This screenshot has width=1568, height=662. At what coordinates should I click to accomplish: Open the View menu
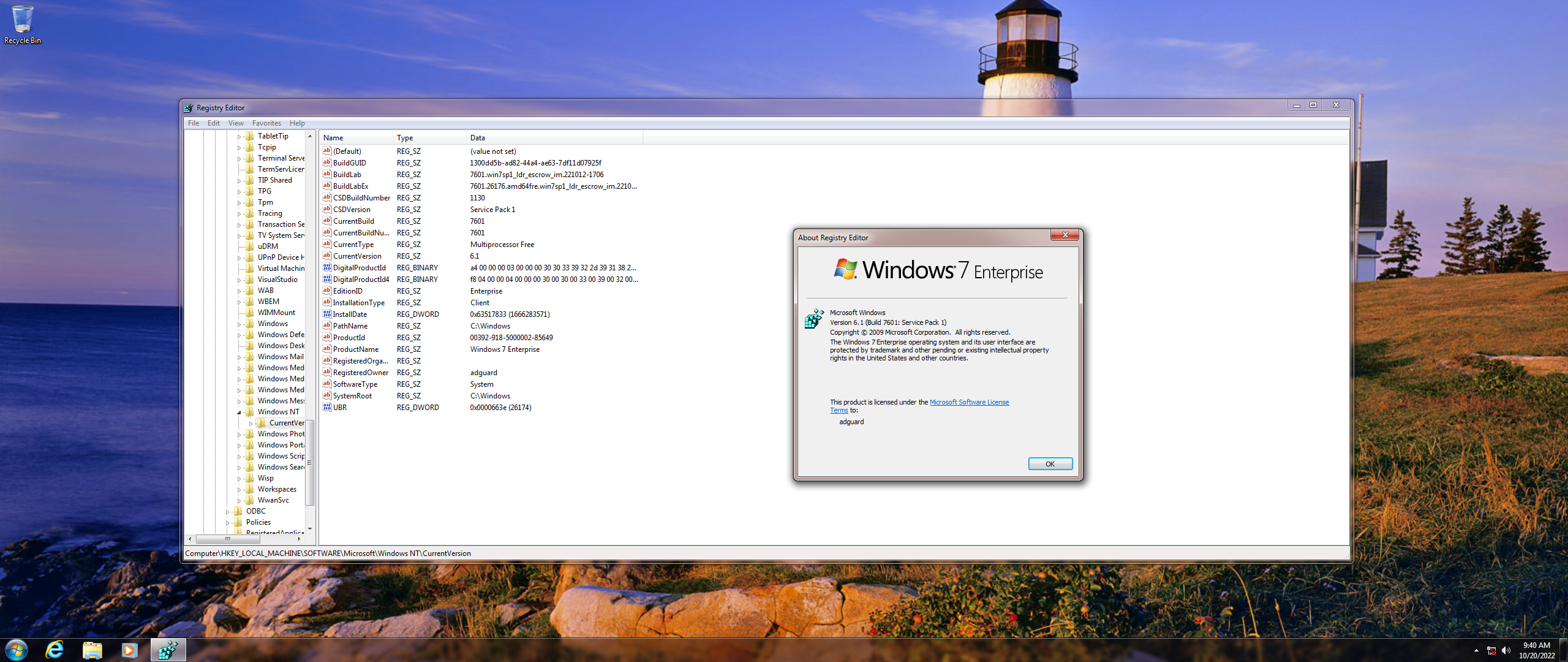pos(236,123)
